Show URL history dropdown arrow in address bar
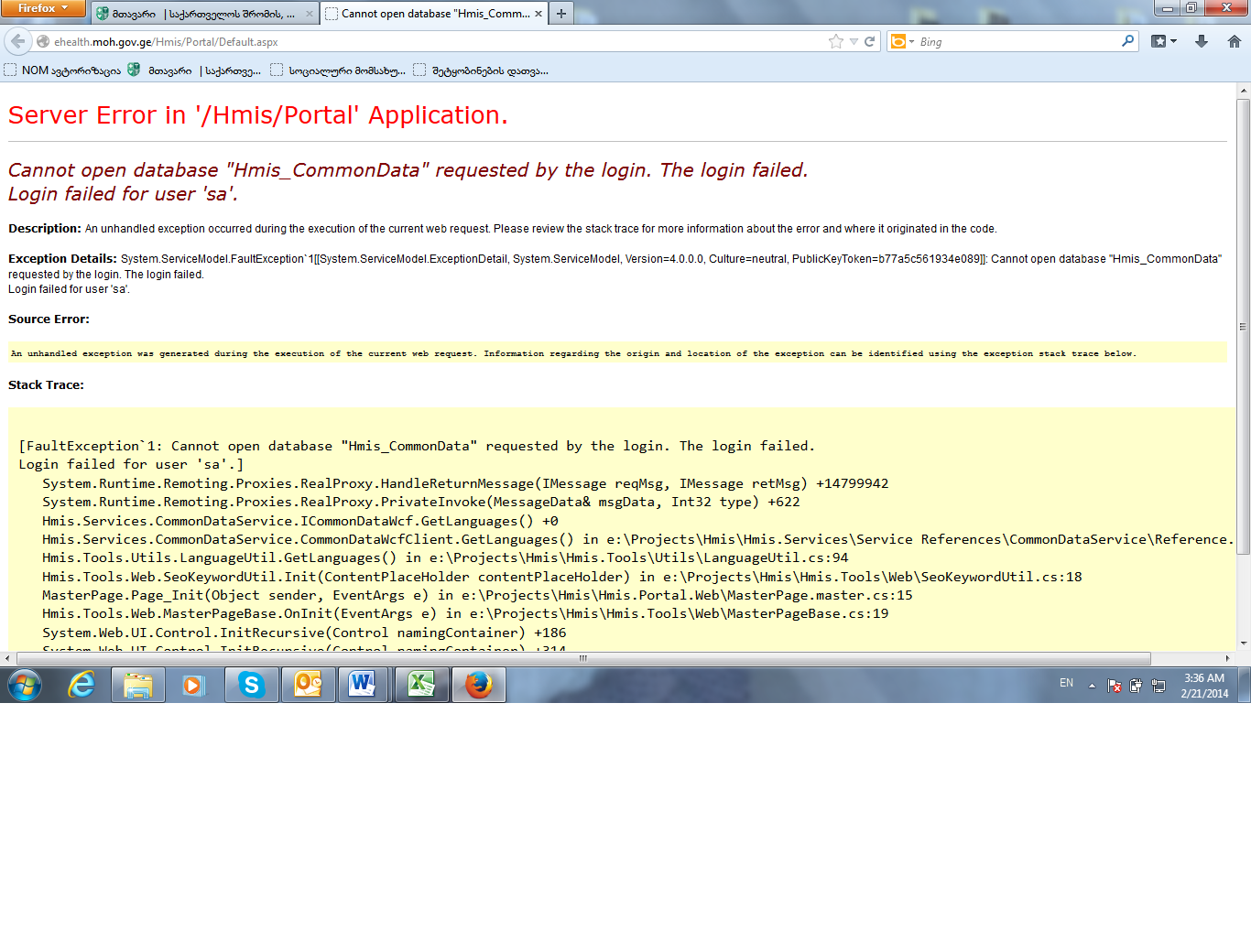The image size is (1251, 952). tap(854, 41)
